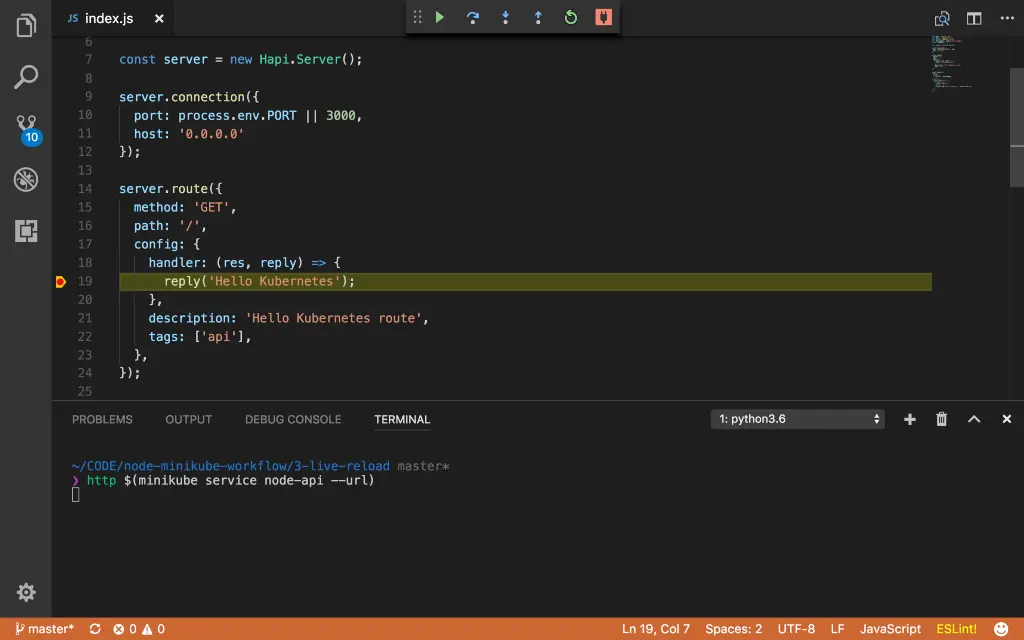Switch to the Problems tab

[x=102, y=419]
